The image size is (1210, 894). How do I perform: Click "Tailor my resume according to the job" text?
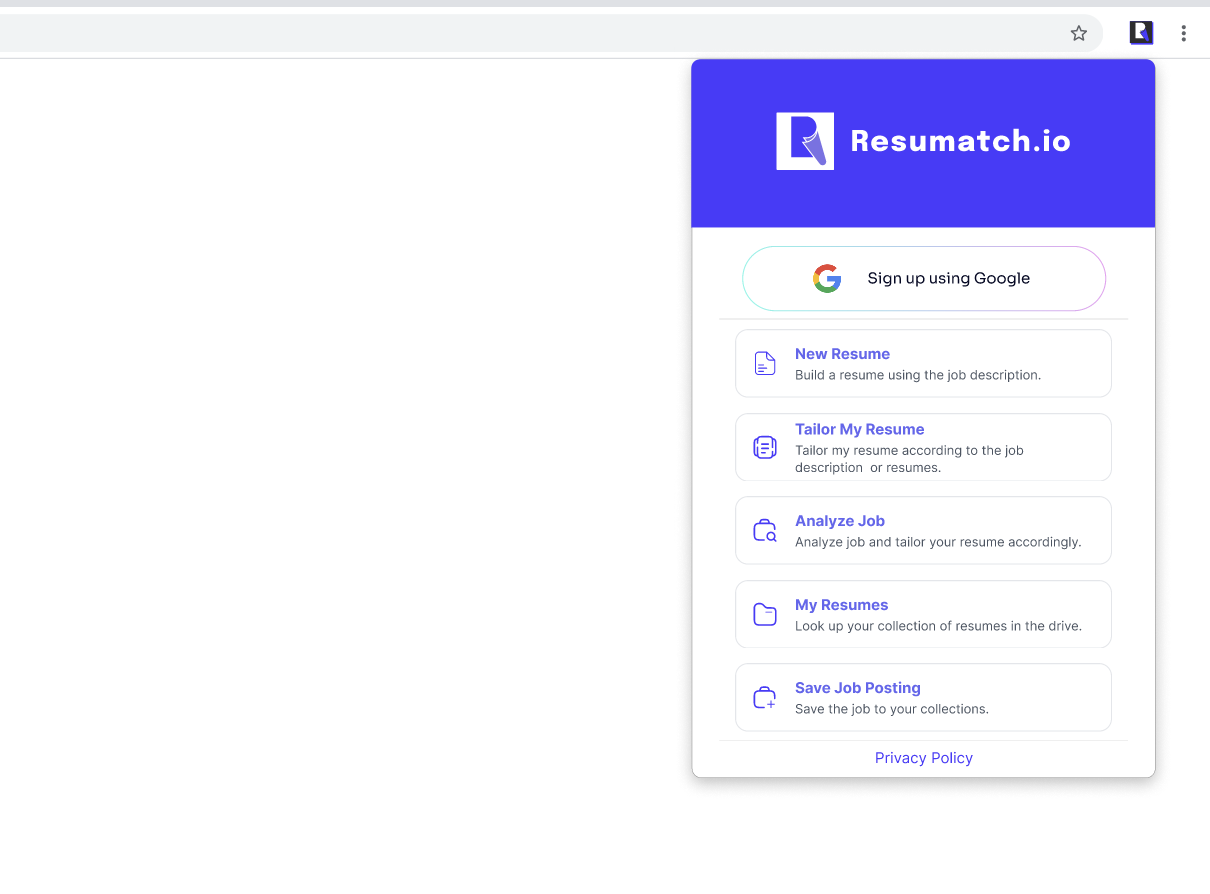[910, 451]
